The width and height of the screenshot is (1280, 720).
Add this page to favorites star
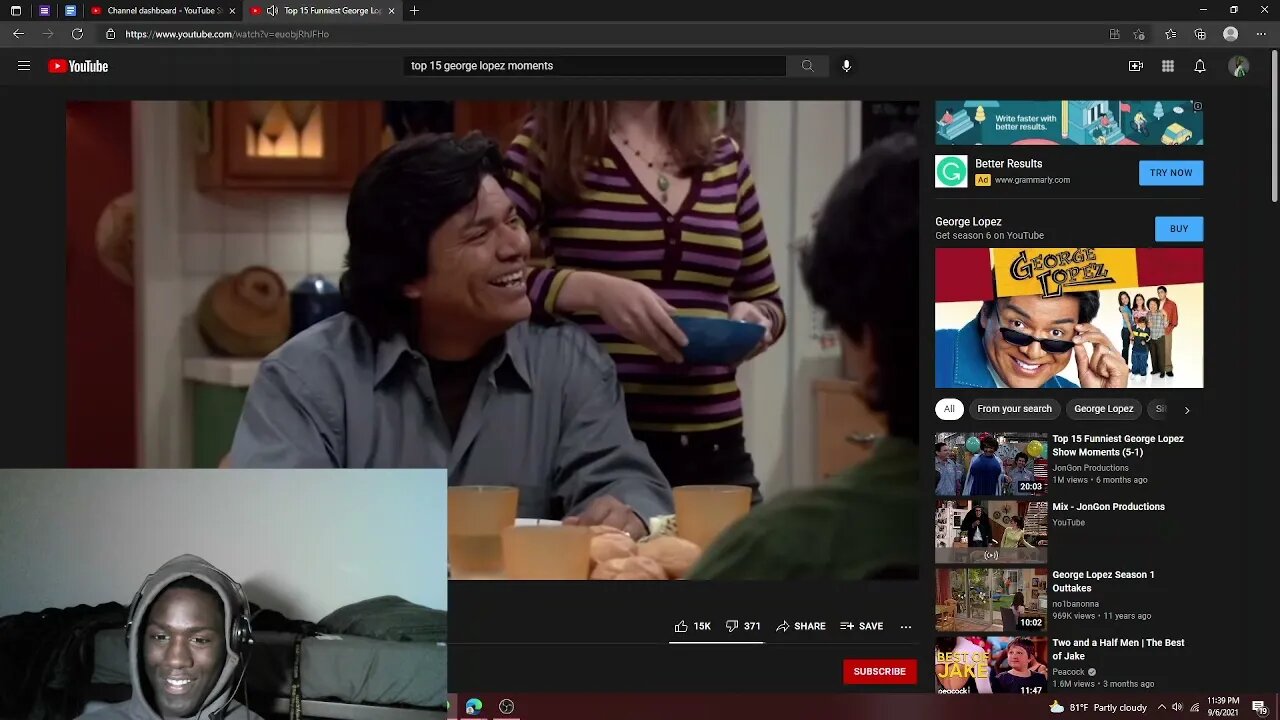pyautogui.click(x=1139, y=34)
